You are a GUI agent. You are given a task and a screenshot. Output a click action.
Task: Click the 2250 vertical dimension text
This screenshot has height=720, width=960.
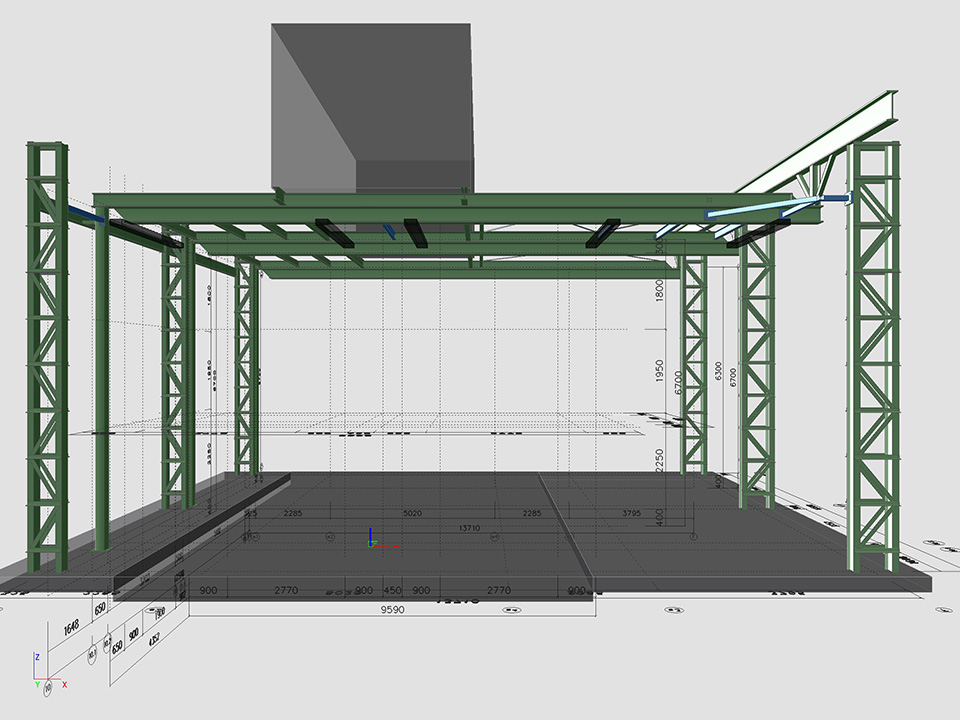click(x=659, y=462)
